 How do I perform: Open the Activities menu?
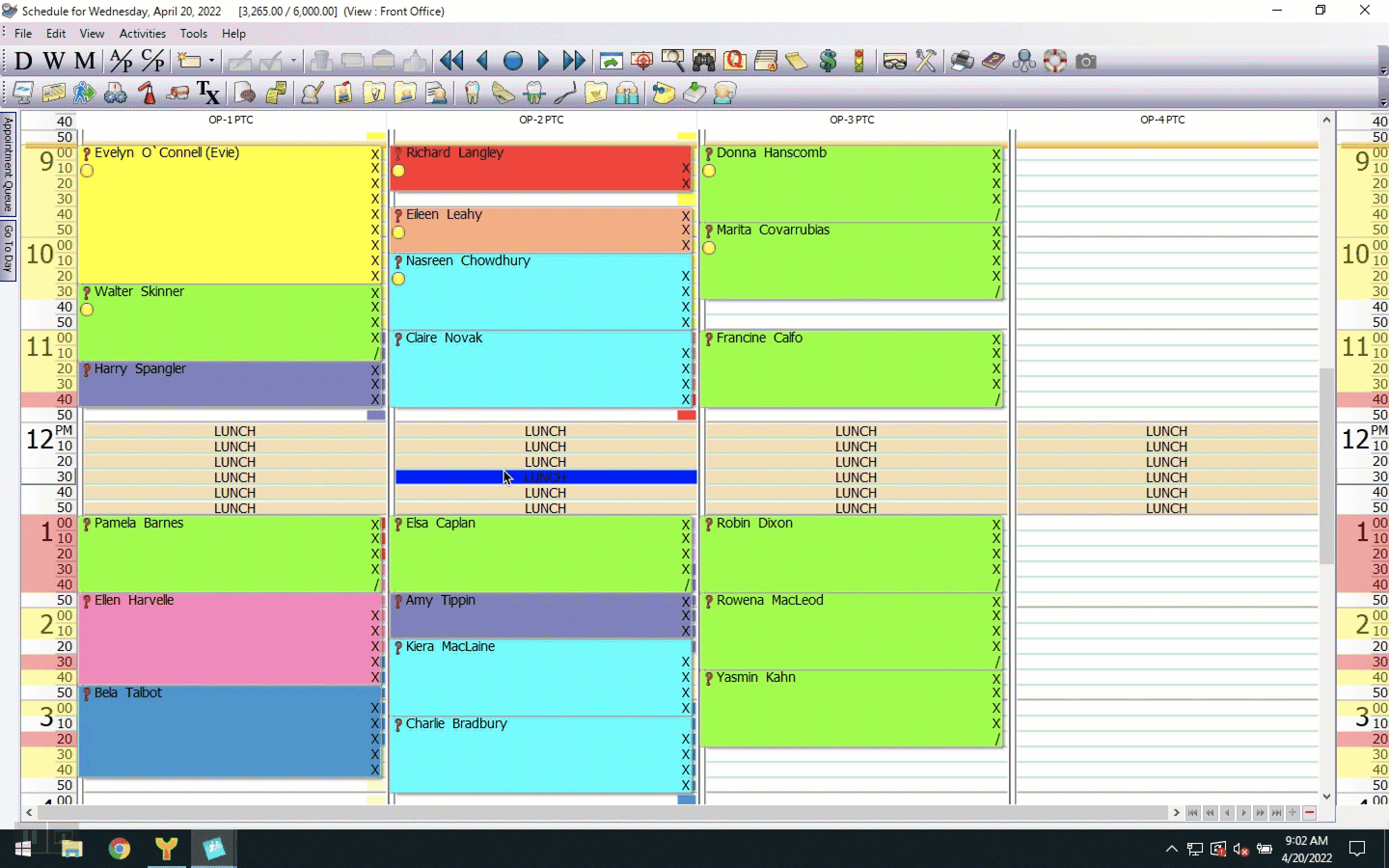(143, 34)
